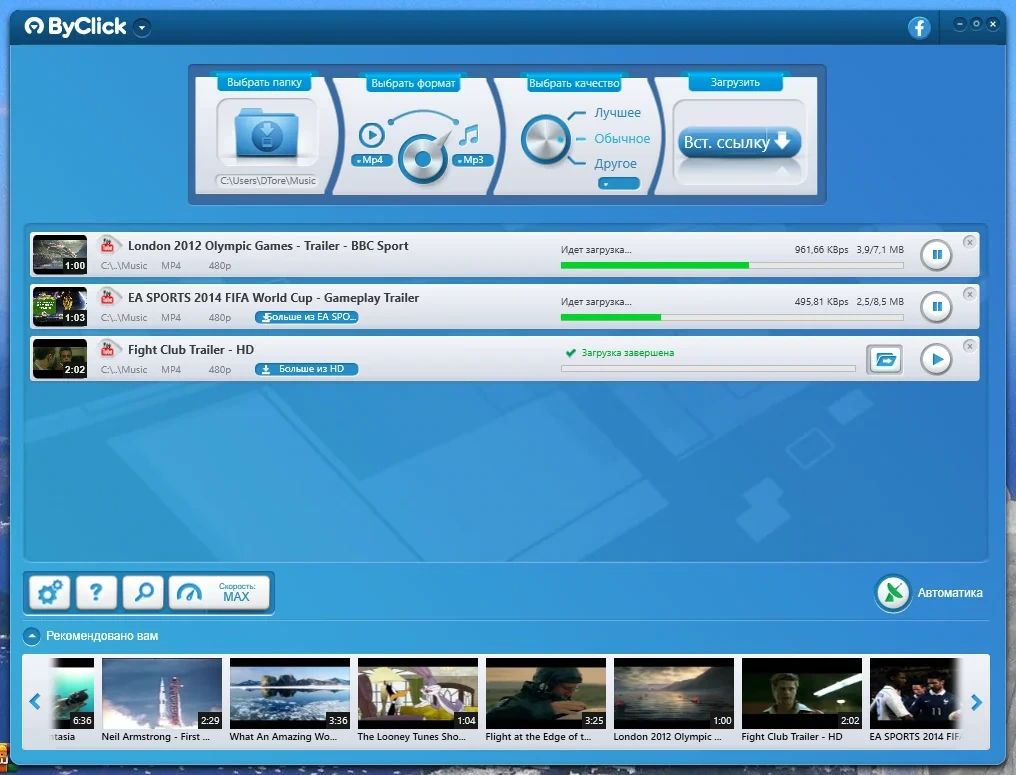This screenshot has height=775, width=1016.
Task: Click YouTube icon of London 2012 row
Action: pos(108,246)
